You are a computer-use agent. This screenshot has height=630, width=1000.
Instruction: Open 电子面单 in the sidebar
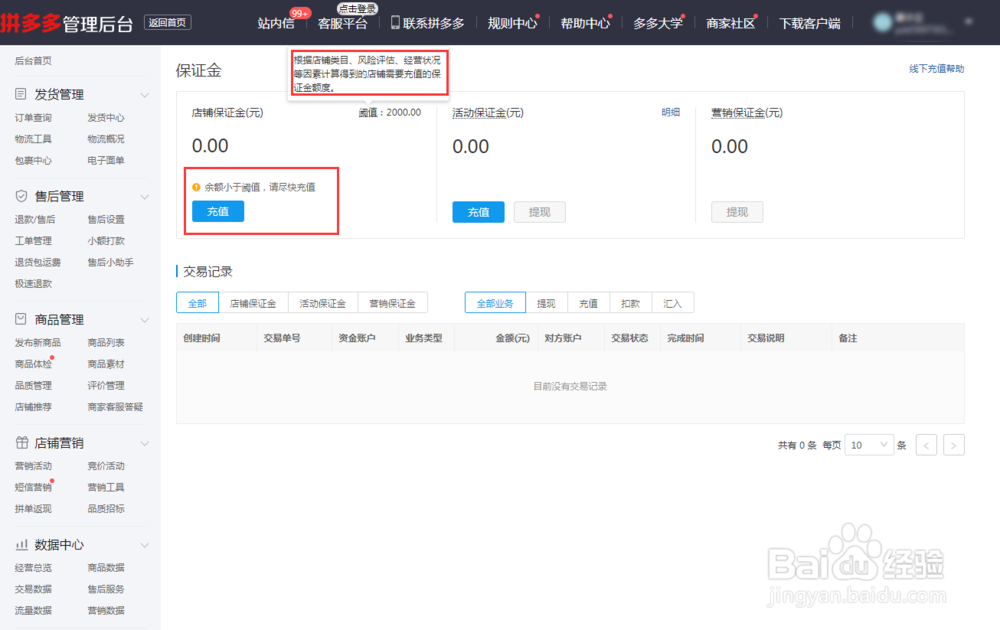click(106, 160)
